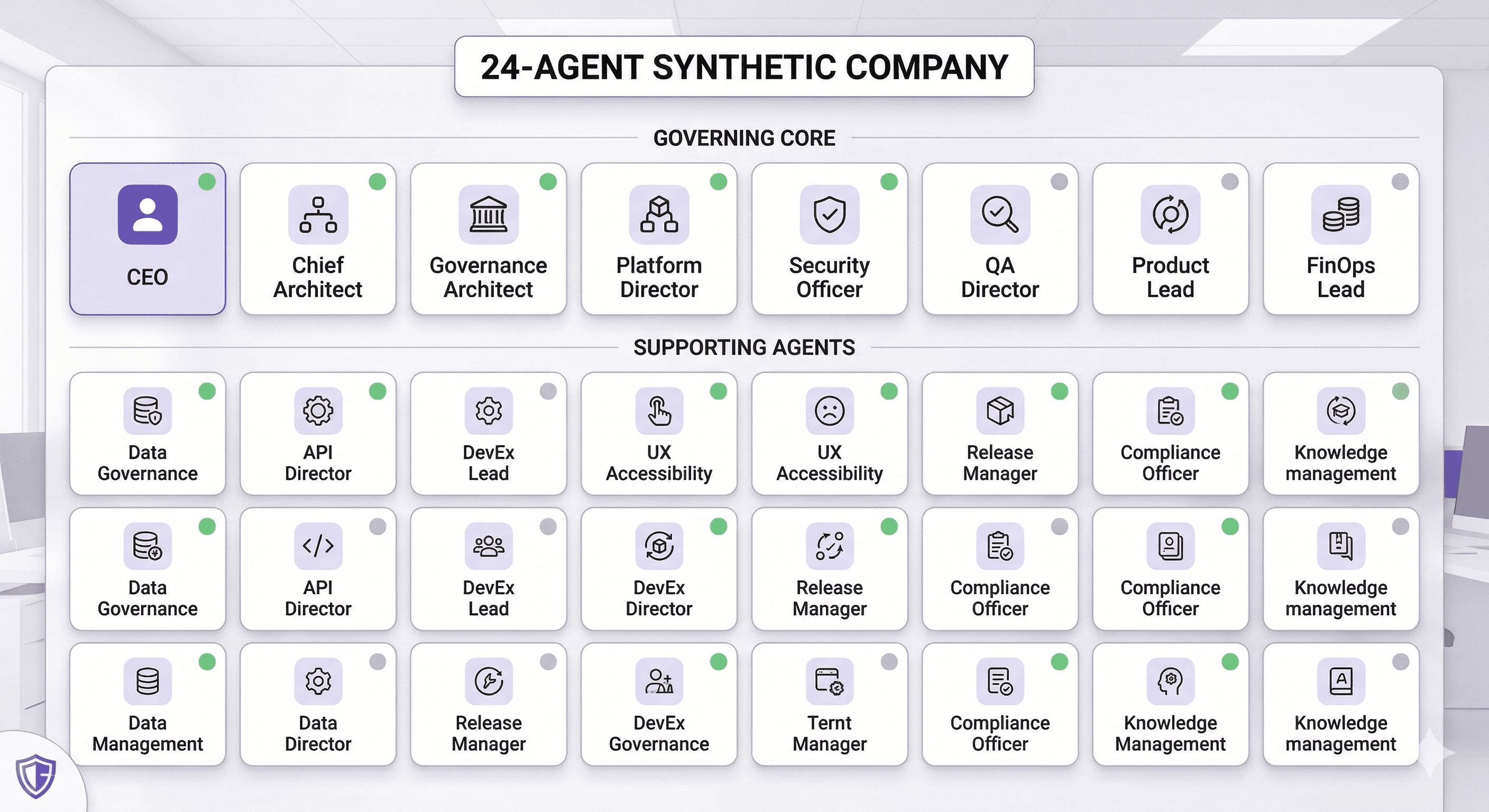The width and height of the screenshot is (1489, 812).
Task: Toggle the gray status dot on Data Director
Action: [x=378, y=662]
